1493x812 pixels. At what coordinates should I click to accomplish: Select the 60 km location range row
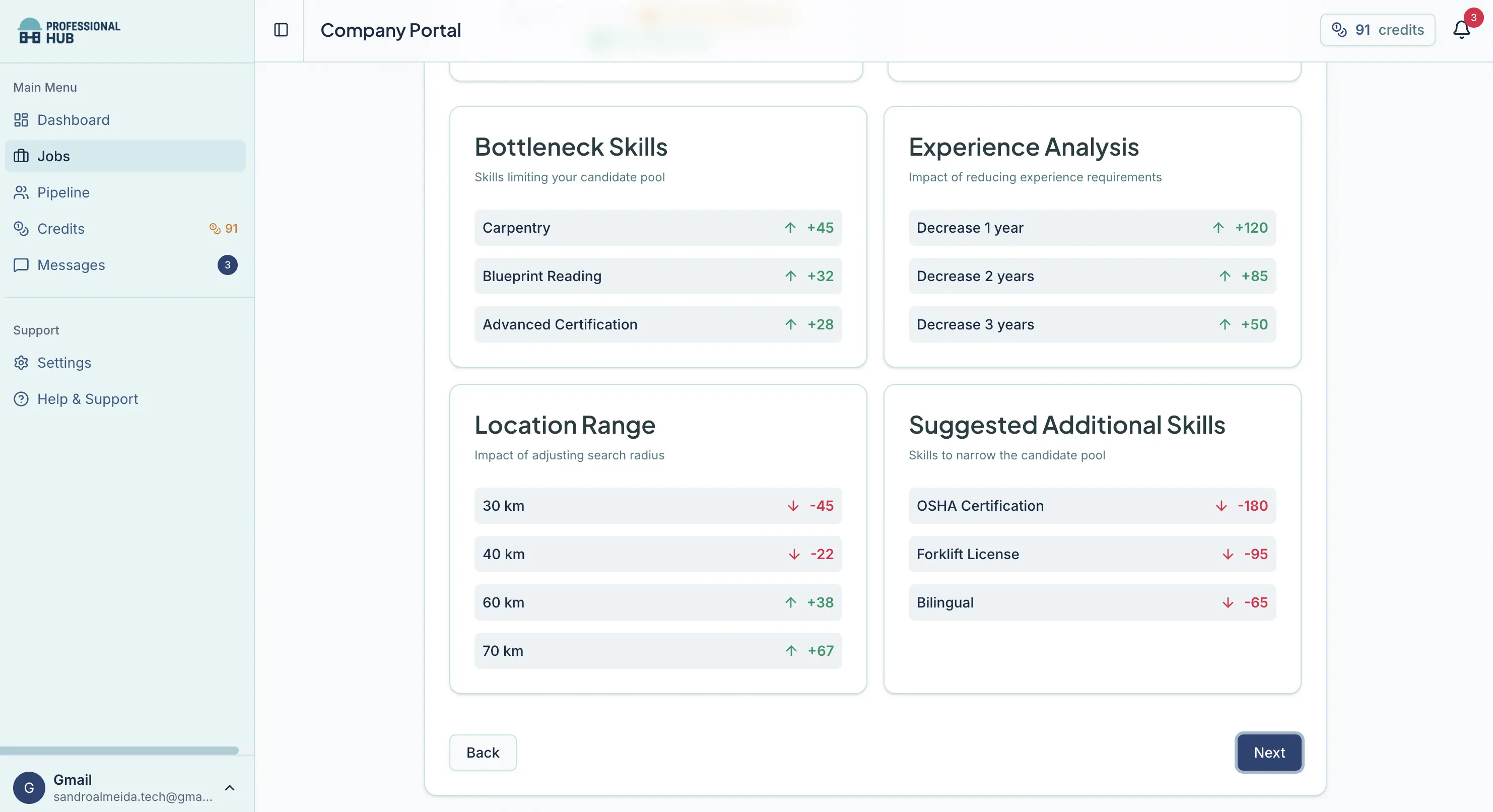[657, 602]
